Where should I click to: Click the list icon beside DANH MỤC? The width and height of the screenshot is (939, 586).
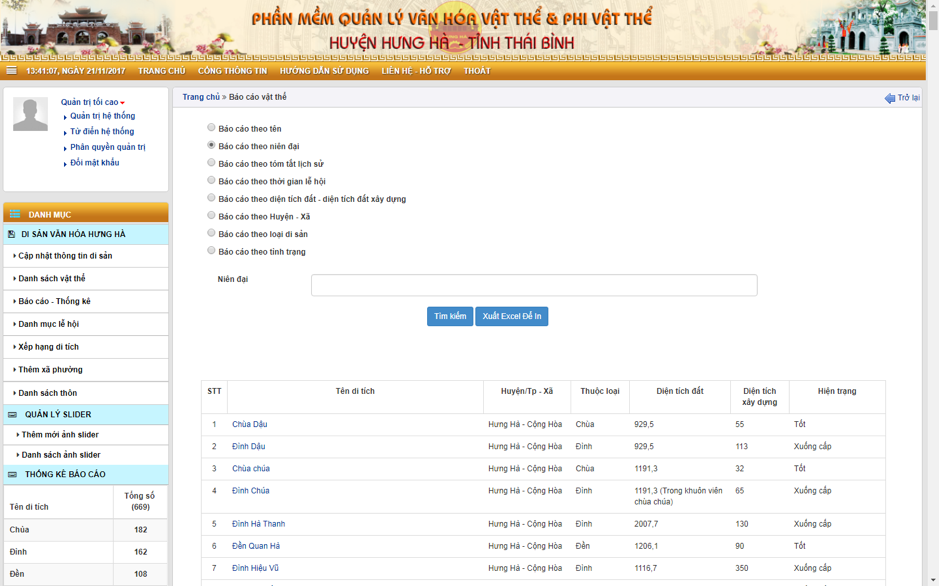[15, 214]
